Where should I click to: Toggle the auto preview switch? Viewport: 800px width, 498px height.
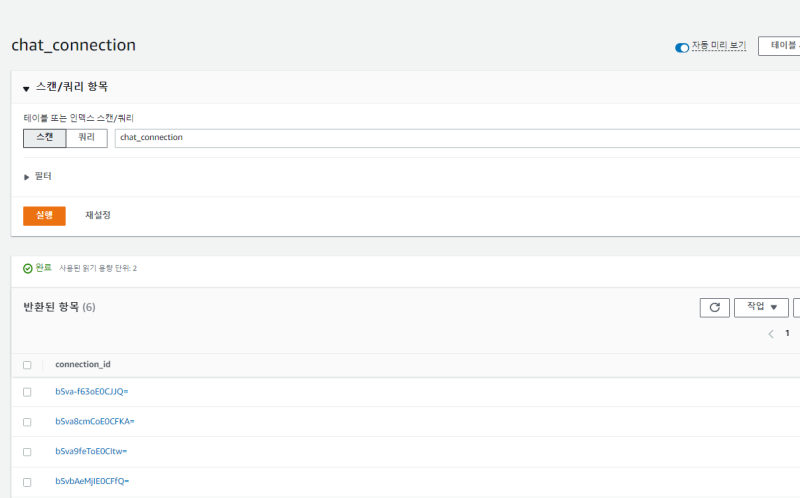pos(682,47)
